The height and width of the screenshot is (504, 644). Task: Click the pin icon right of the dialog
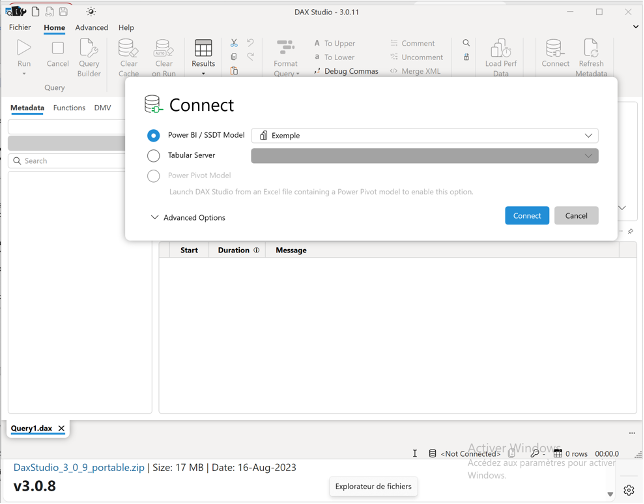pos(630,232)
